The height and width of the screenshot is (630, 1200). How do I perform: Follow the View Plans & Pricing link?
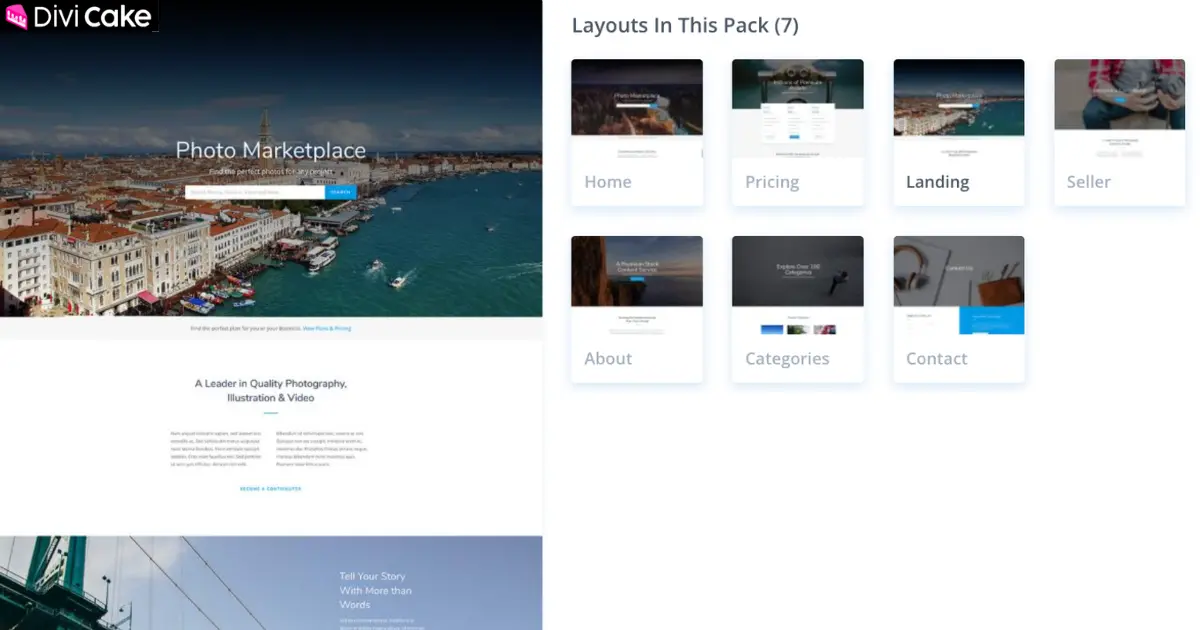point(327,328)
